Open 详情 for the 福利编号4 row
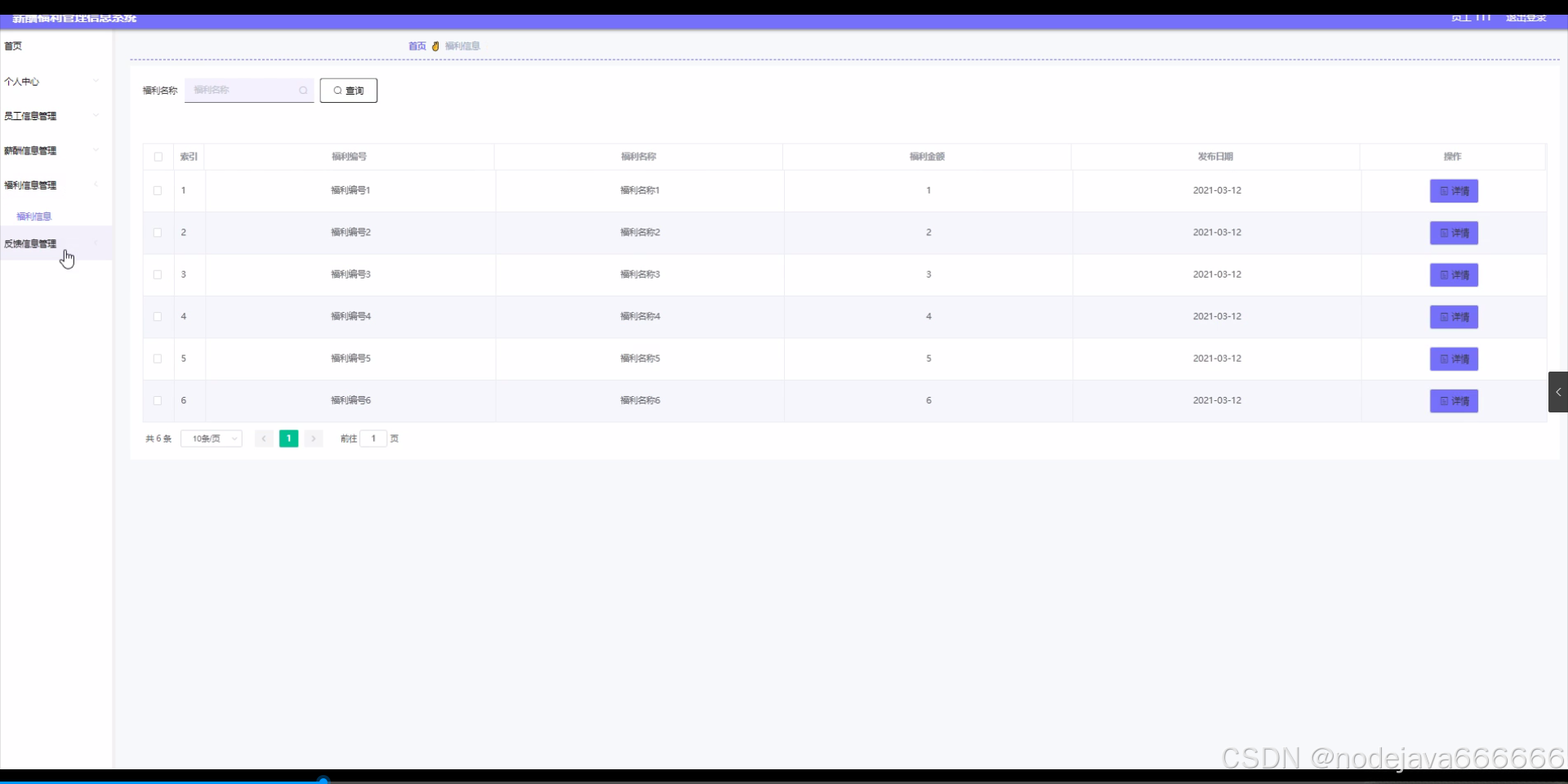Screen dimensions: 1568x784 [1454, 317]
